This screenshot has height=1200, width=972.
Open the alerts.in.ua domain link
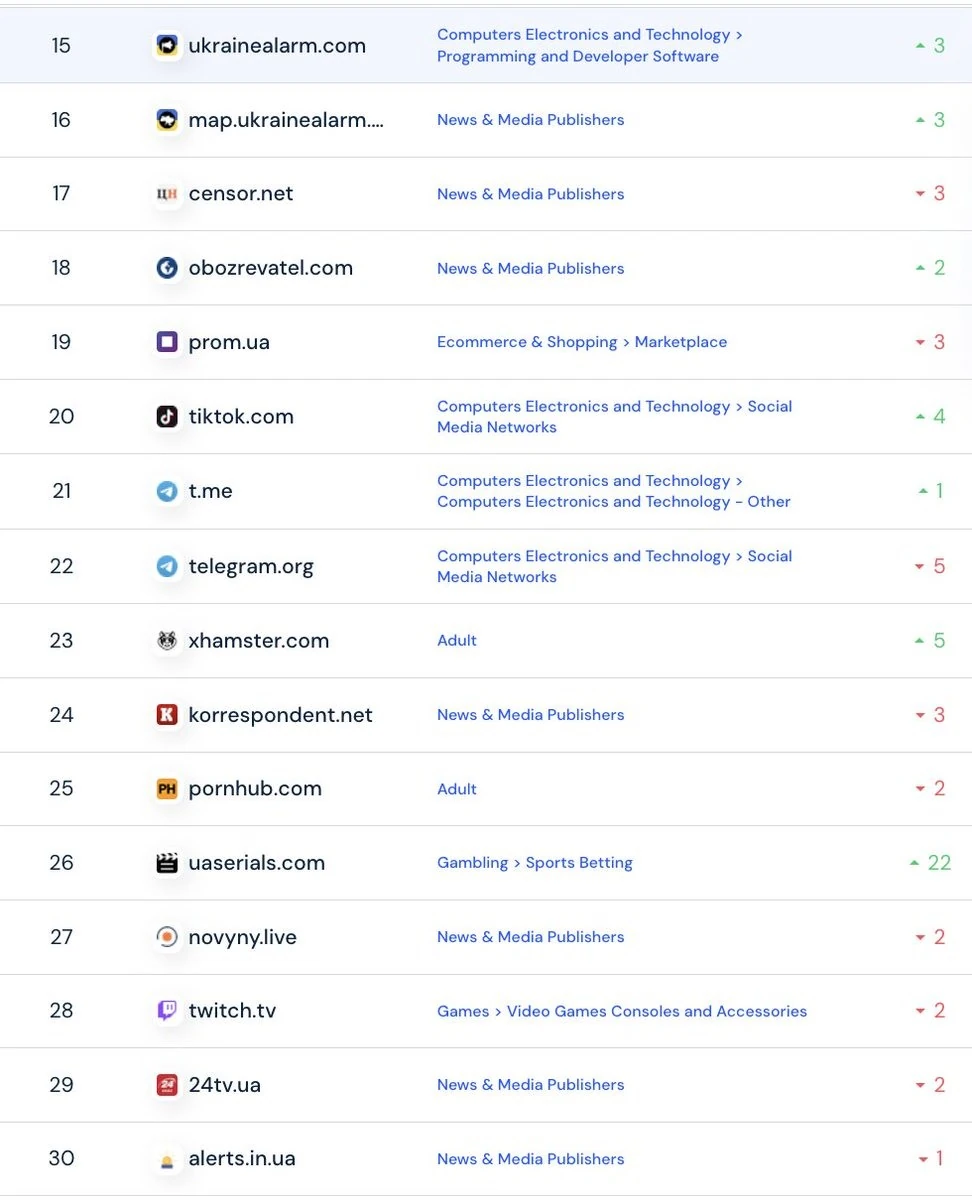click(x=242, y=1159)
